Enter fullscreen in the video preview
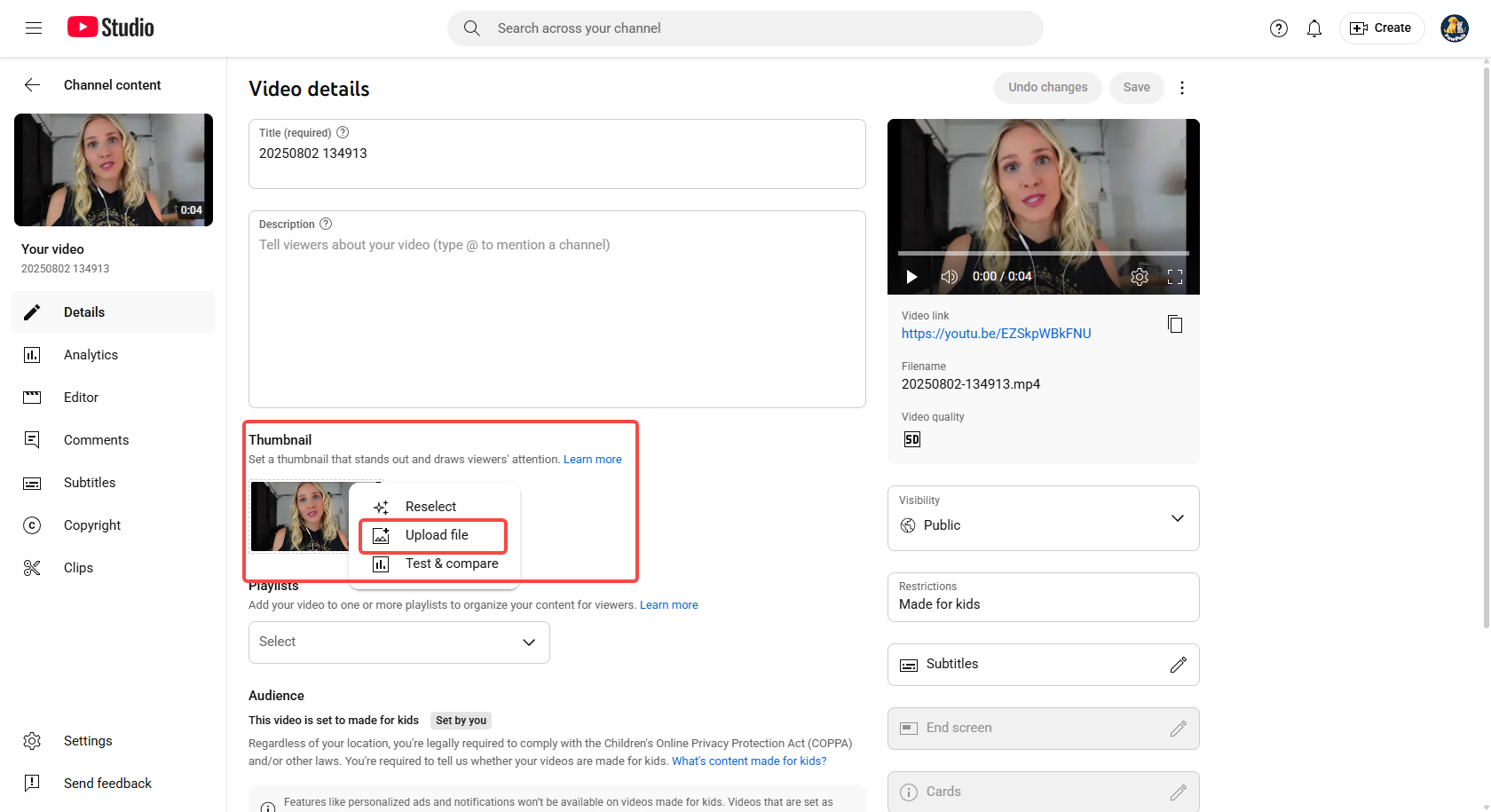 point(1174,276)
